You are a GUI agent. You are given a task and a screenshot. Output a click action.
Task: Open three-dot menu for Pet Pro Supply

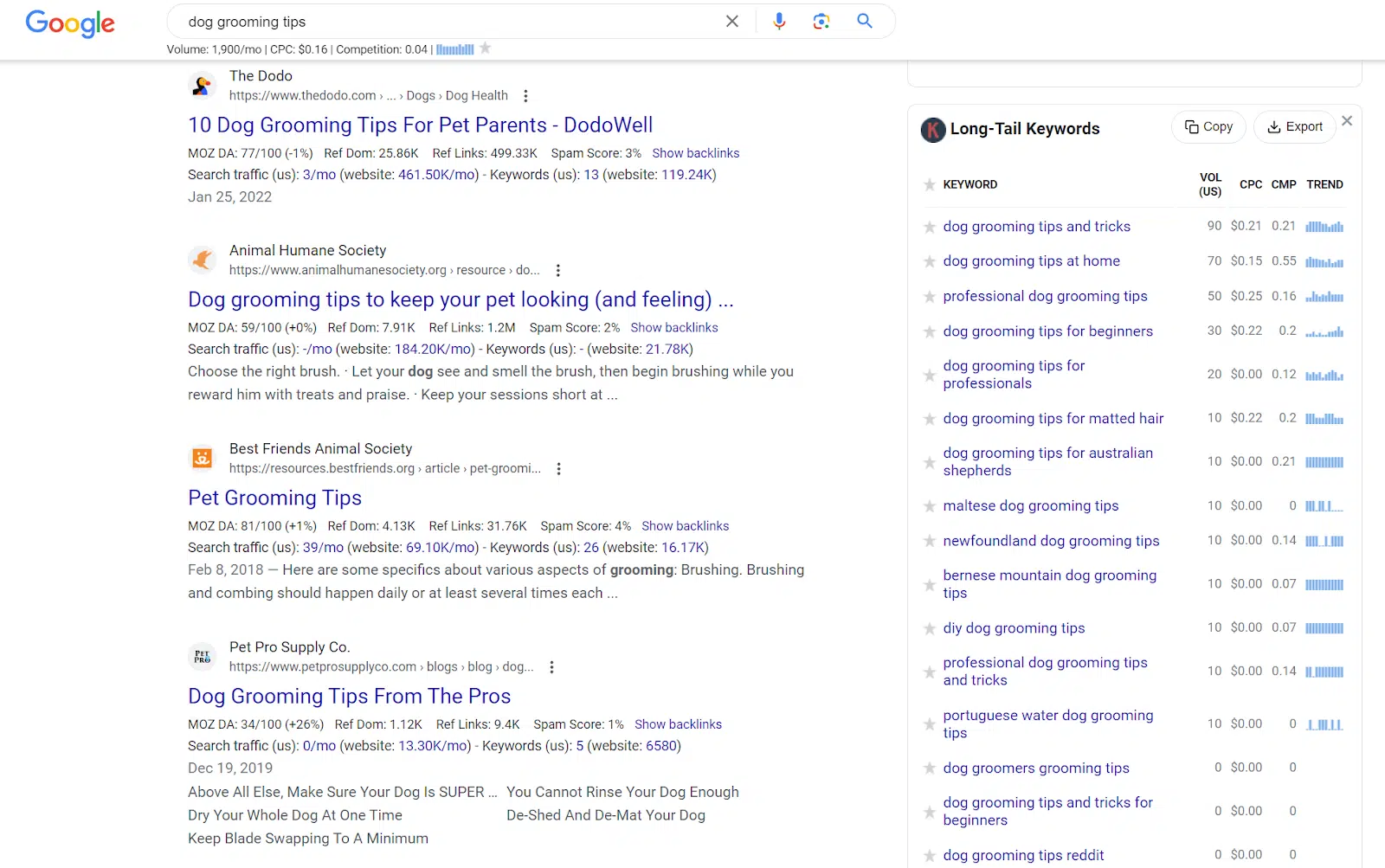[551, 667]
